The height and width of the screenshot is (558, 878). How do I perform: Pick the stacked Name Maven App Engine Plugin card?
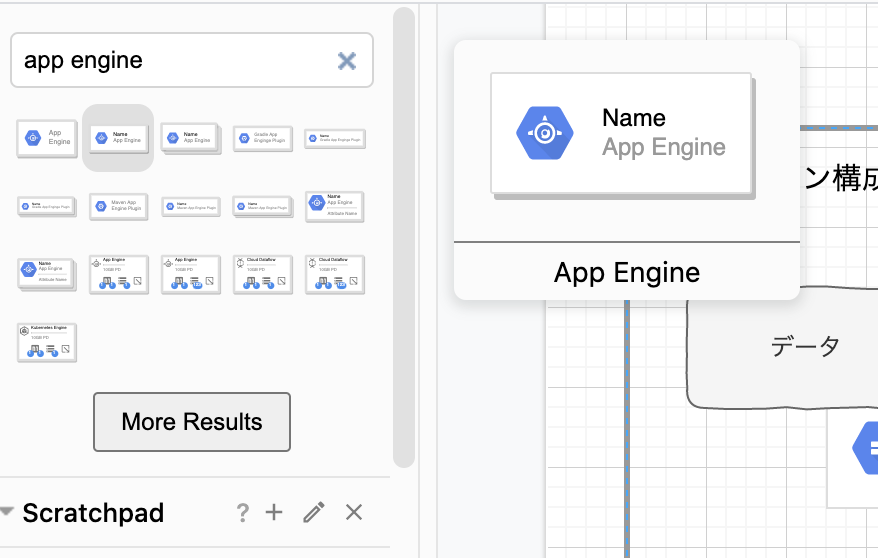263,207
